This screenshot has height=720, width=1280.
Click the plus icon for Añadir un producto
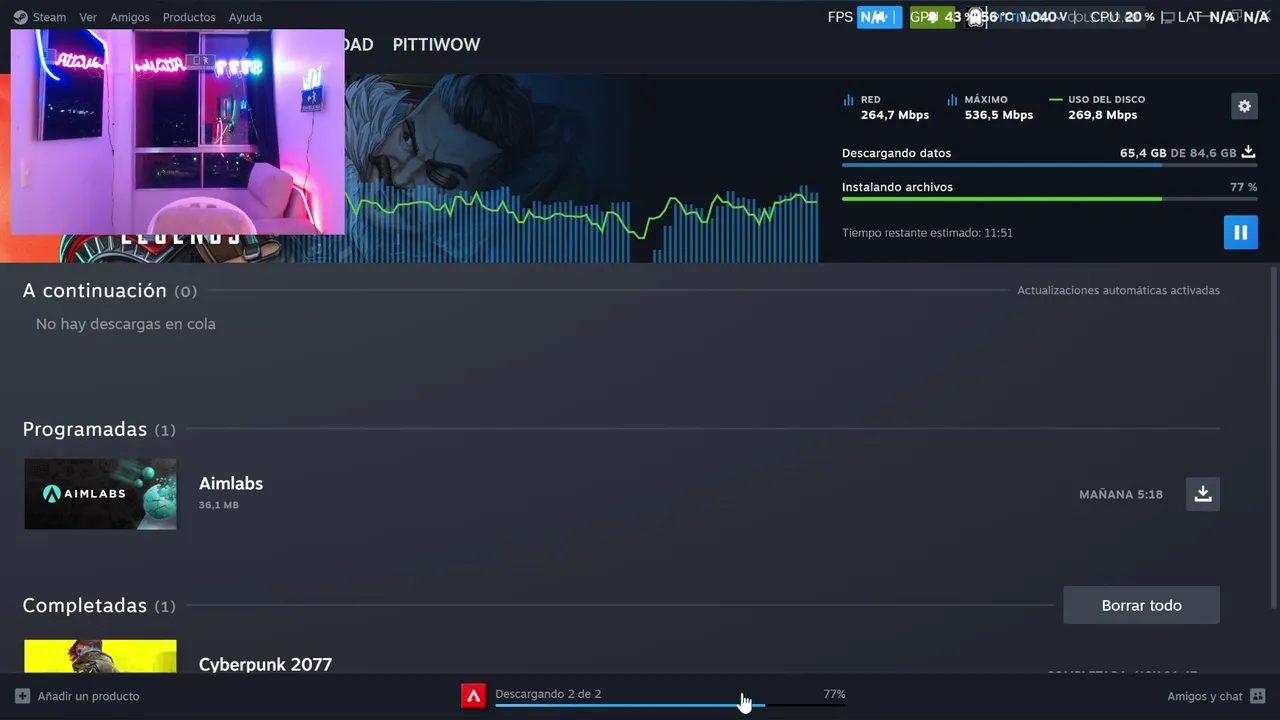[22, 696]
